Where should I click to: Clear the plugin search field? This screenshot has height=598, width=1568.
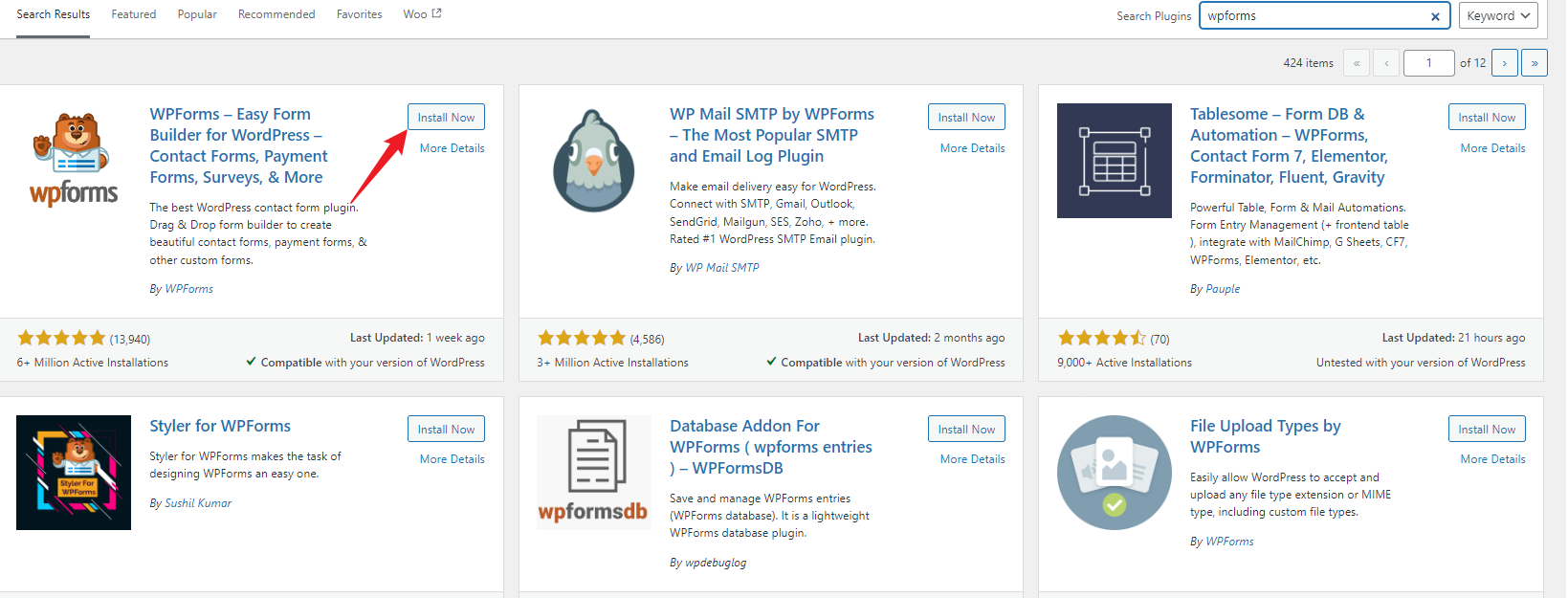(x=1435, y=16)
